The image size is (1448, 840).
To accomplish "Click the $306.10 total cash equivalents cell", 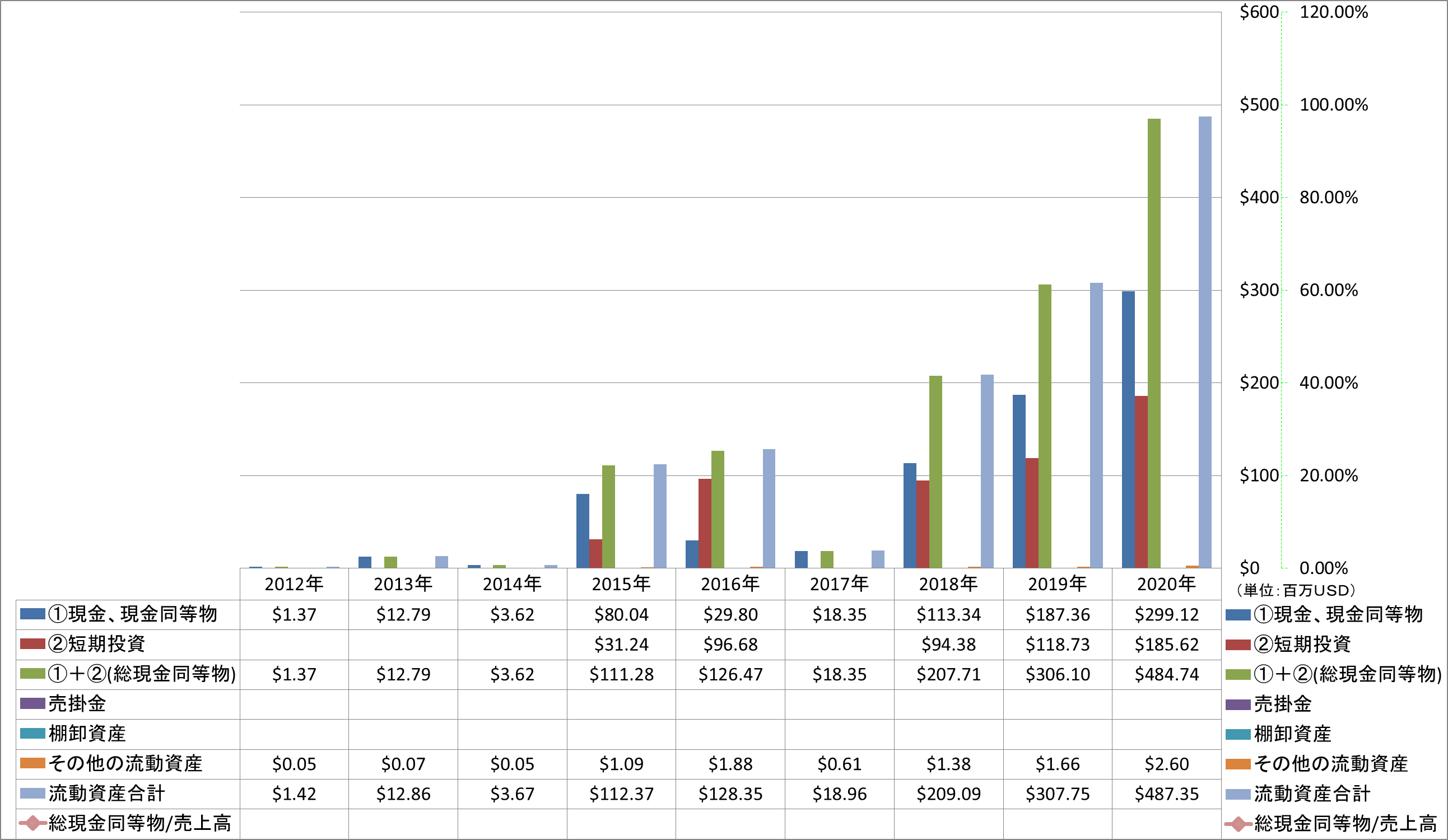I will coord(1058,675).
